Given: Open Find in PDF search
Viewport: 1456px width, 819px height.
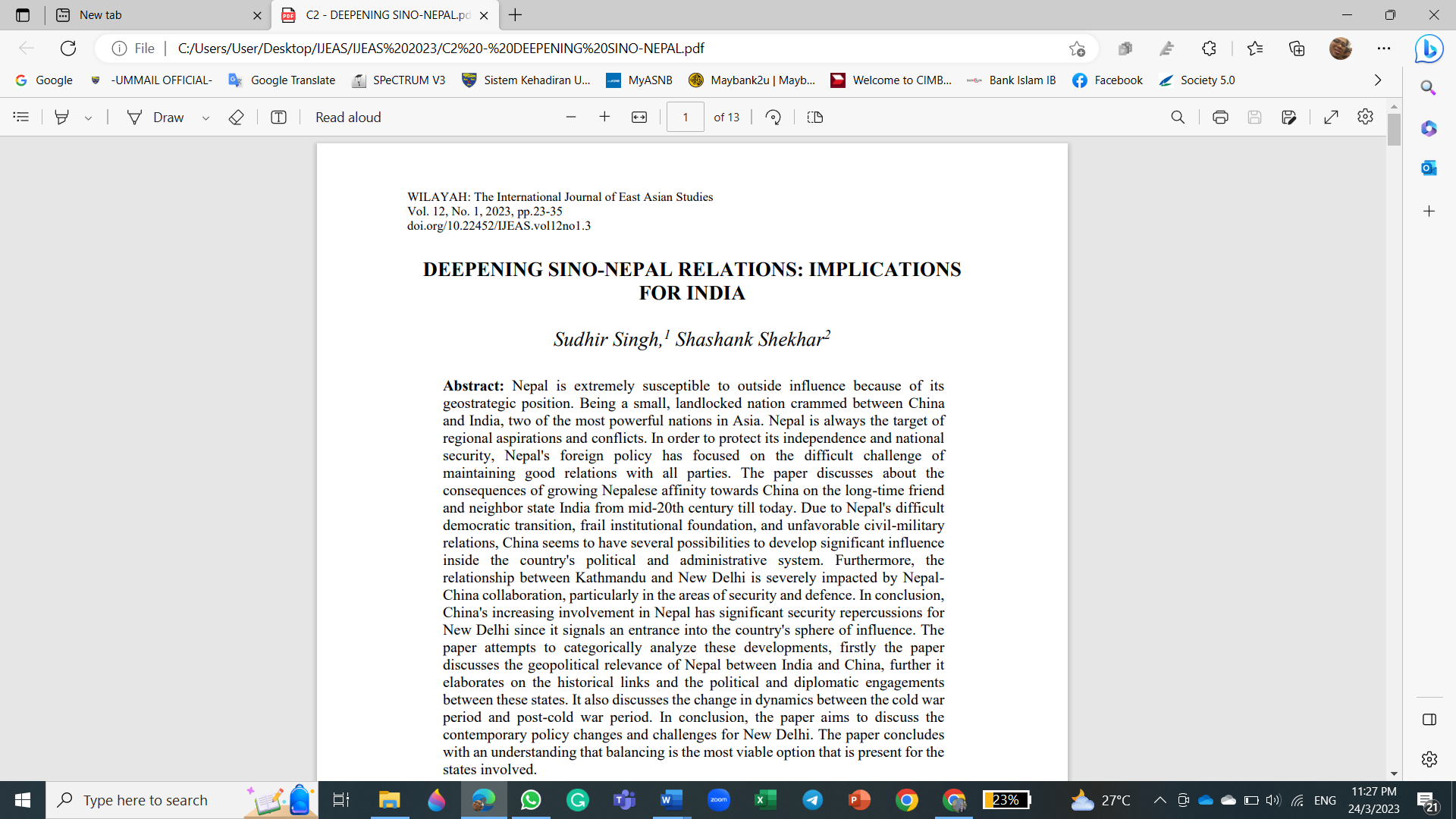Looking at the screenshot, I should tap(1178, 117).
